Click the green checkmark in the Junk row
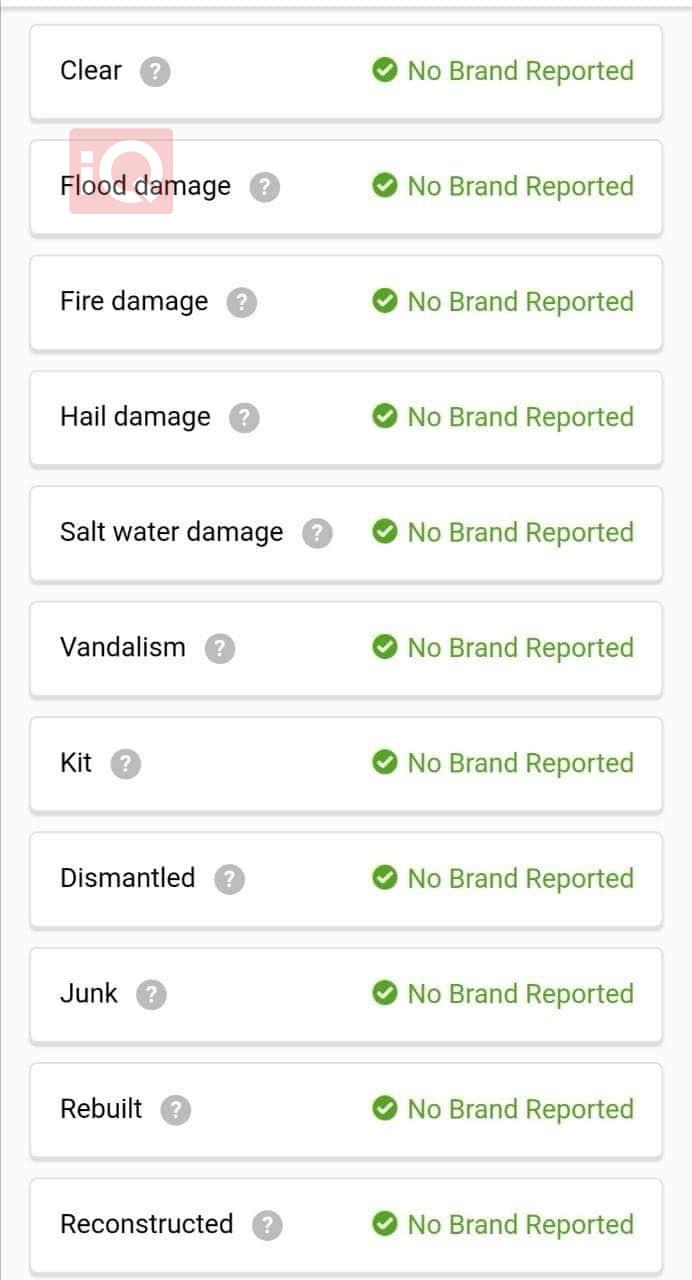This screenshot has width=692, height=1280. pos(385,993)
